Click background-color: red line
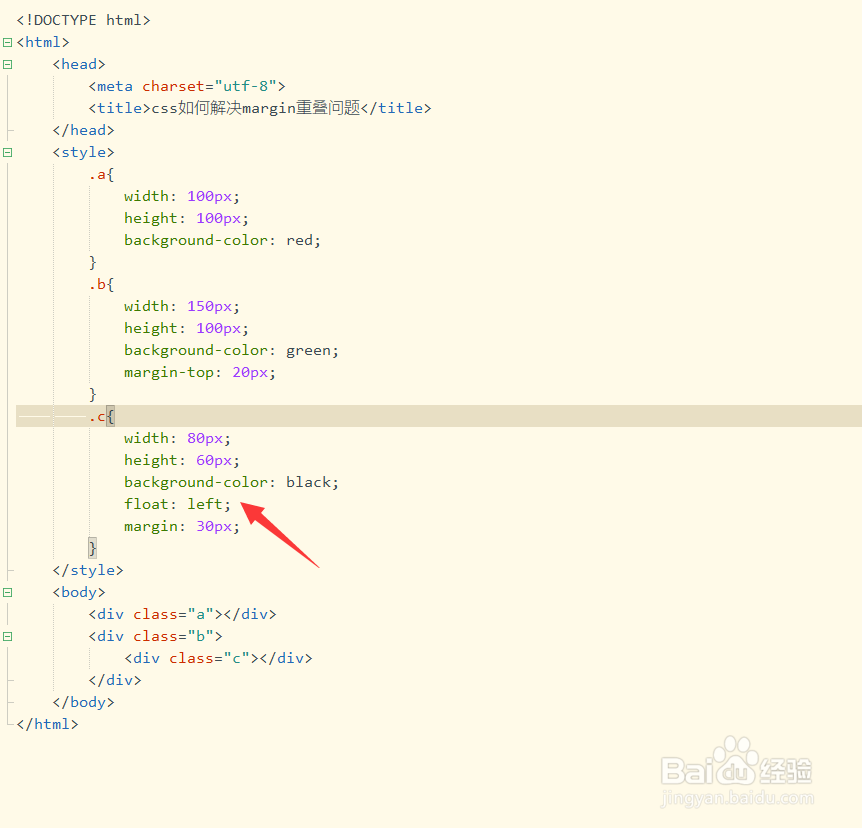The width and height of the screenshot is (862, 828). [222, 240]
